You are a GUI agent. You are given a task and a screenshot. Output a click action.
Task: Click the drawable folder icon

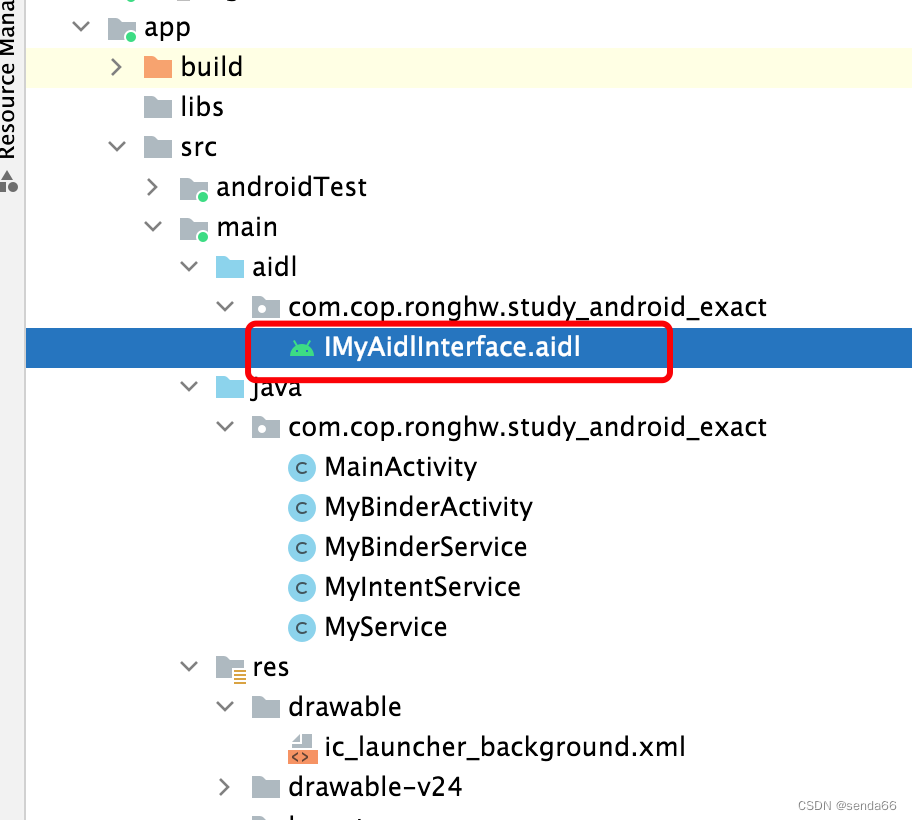click(265, 707)
